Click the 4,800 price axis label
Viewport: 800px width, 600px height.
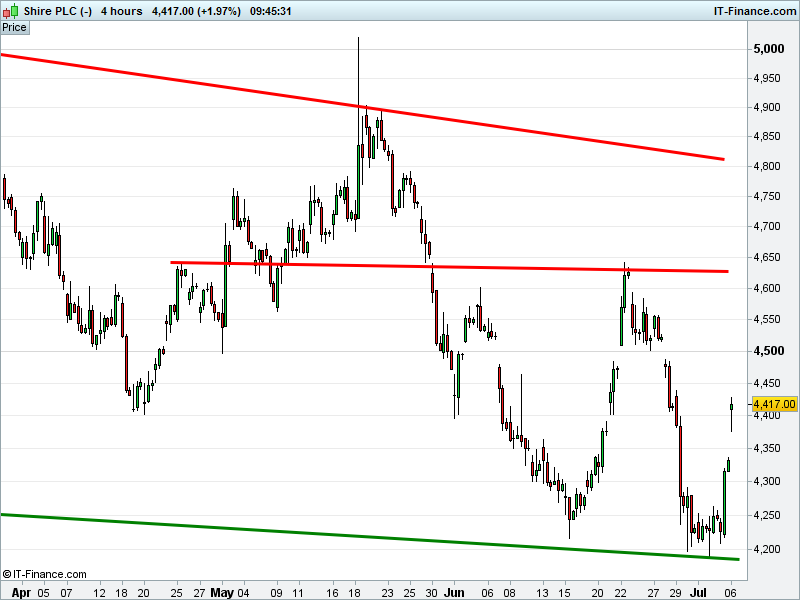click(x=767, y=166)
